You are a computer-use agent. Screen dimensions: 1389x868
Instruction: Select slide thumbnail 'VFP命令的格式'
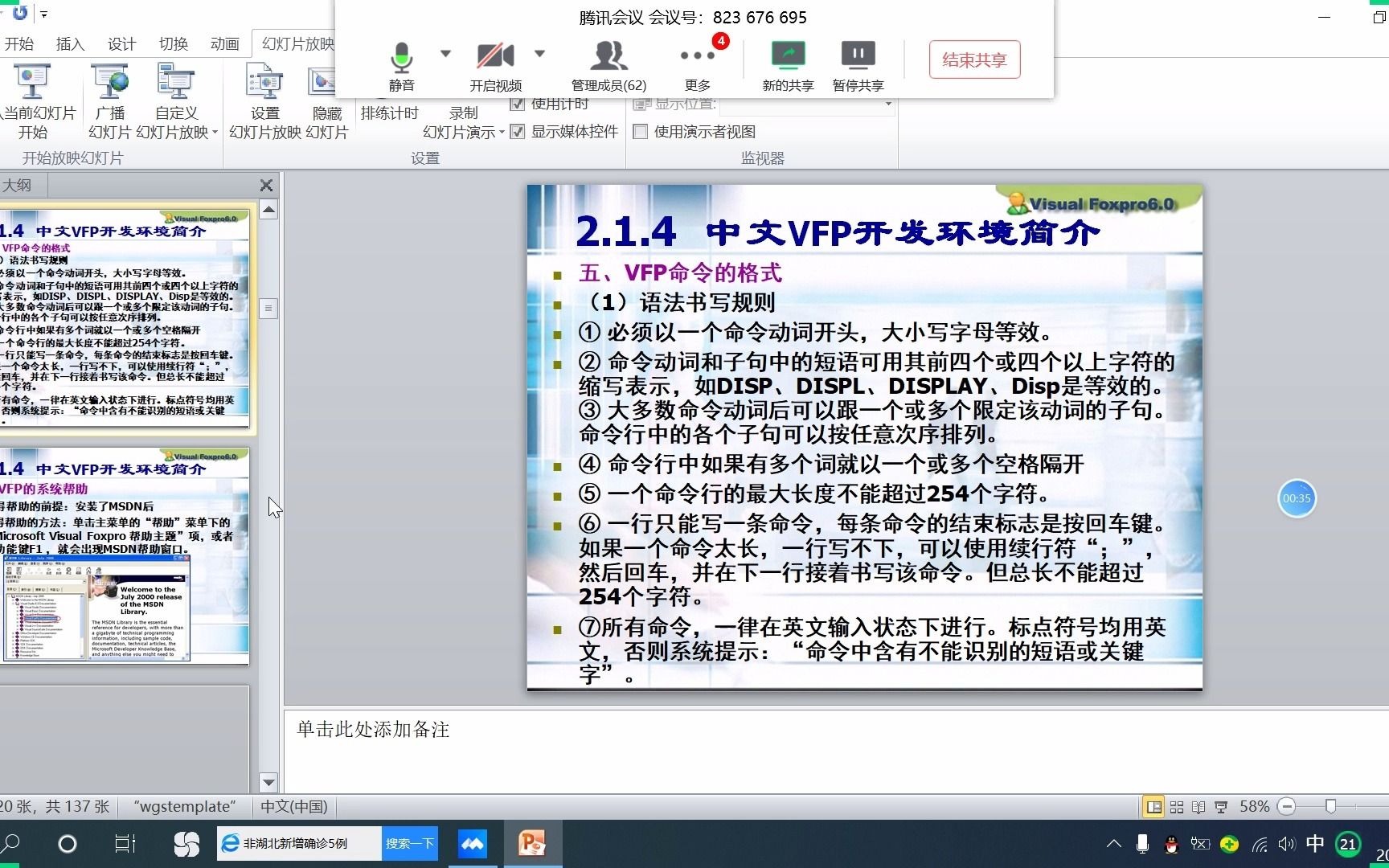pyautogui.click(x=125, y=319)
